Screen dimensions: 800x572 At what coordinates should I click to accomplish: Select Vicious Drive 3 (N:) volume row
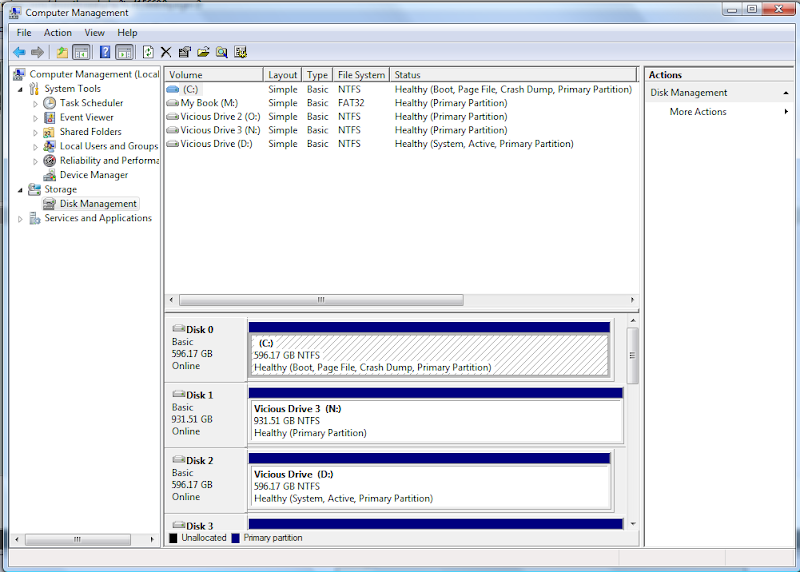401,130
